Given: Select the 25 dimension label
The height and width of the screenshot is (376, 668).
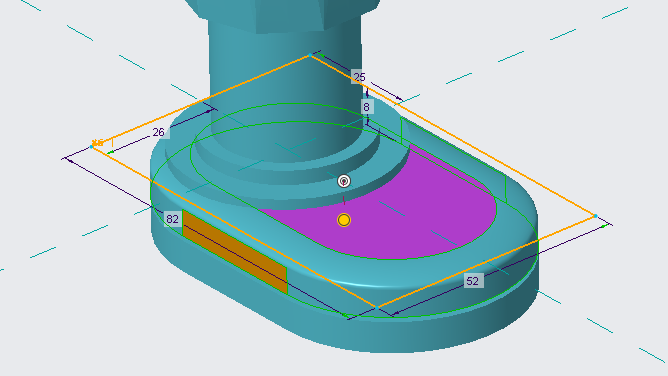Looking at the screenshot, I should pyautogui.click(x=360, y=77).
